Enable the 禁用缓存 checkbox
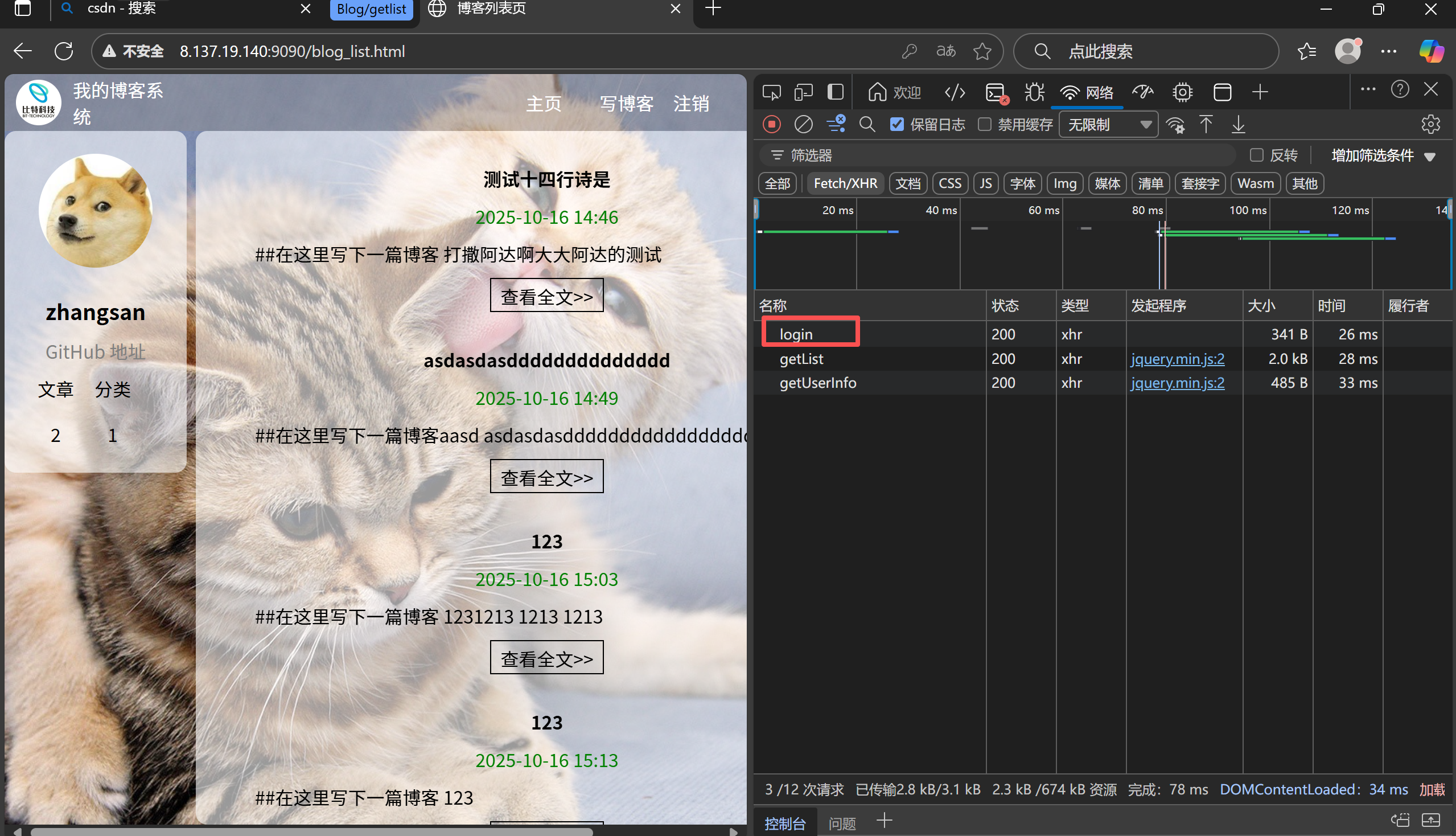The height and width of the screenshot is (836, 1456). (x=984, y=125)
